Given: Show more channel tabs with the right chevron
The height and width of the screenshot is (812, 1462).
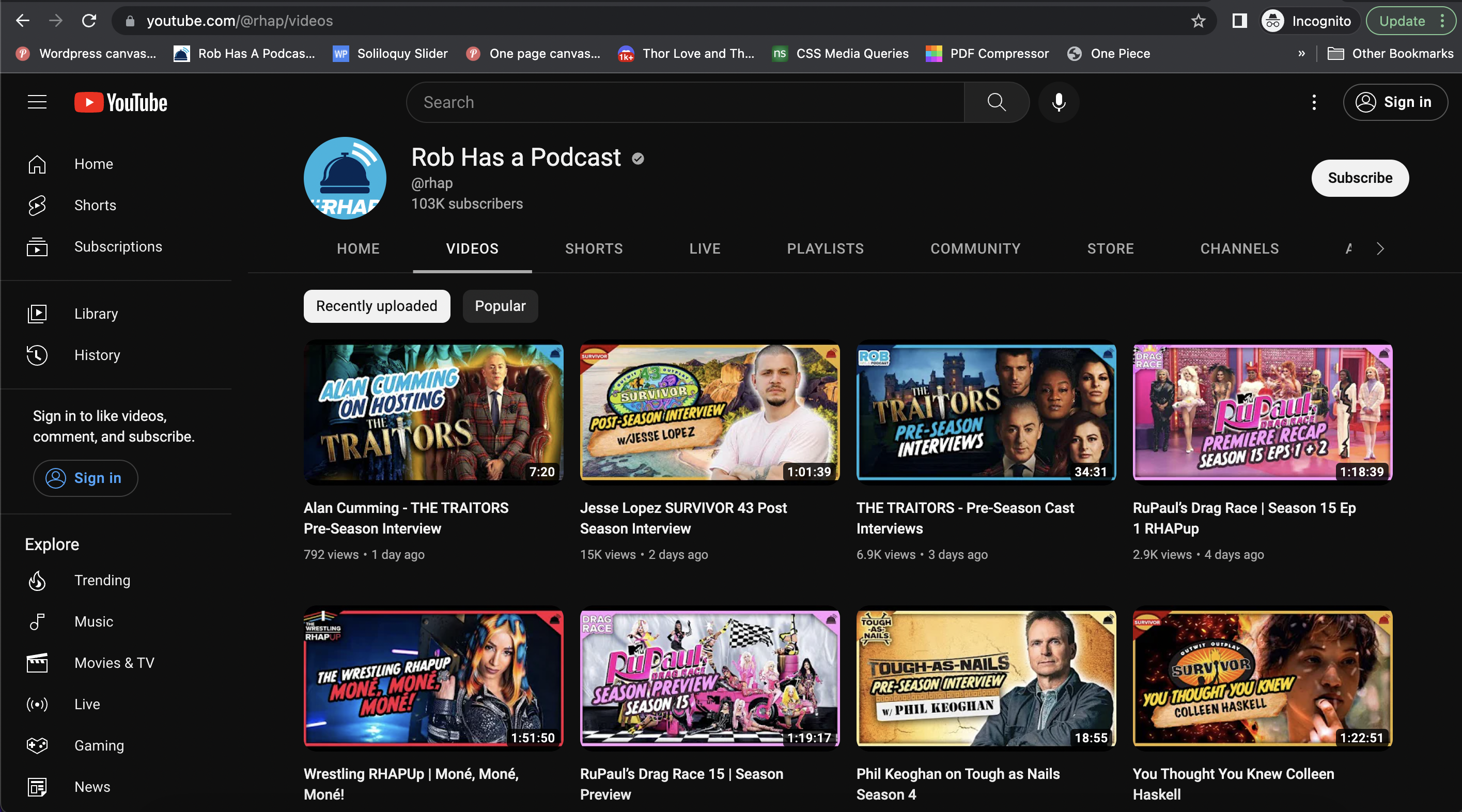Looking at the screenshot, I should click(x=1380, y=248).
